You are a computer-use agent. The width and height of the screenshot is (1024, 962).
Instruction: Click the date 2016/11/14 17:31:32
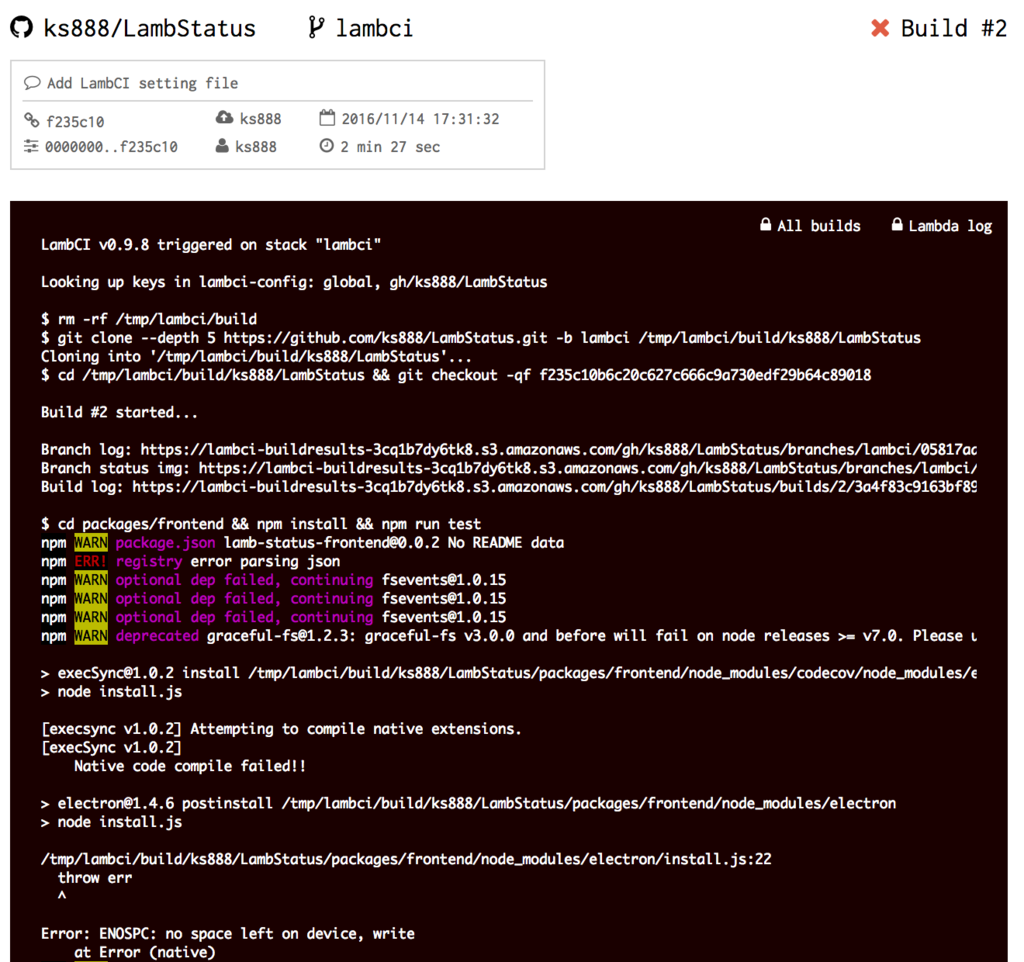pos(421,119)
